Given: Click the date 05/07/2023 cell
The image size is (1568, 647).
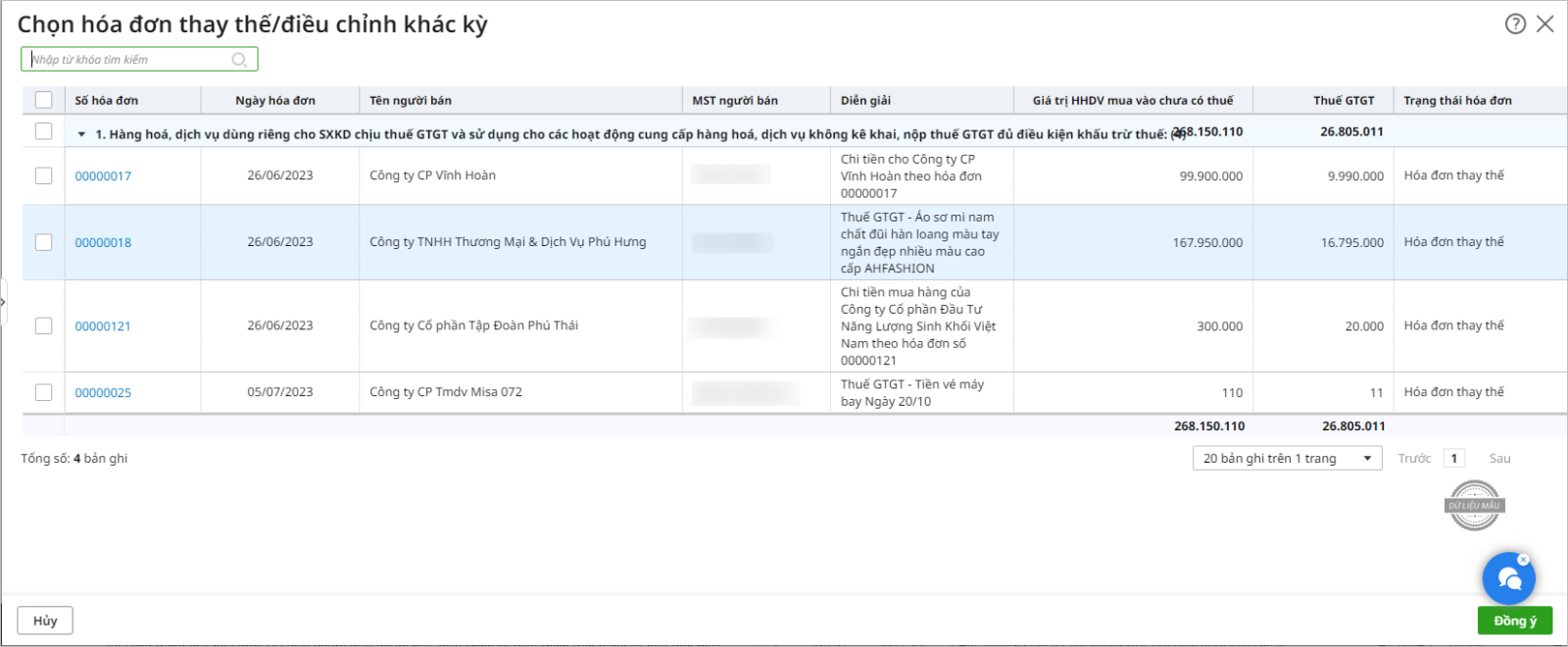Looking at the screenshot, I should [x=280, y=392].
